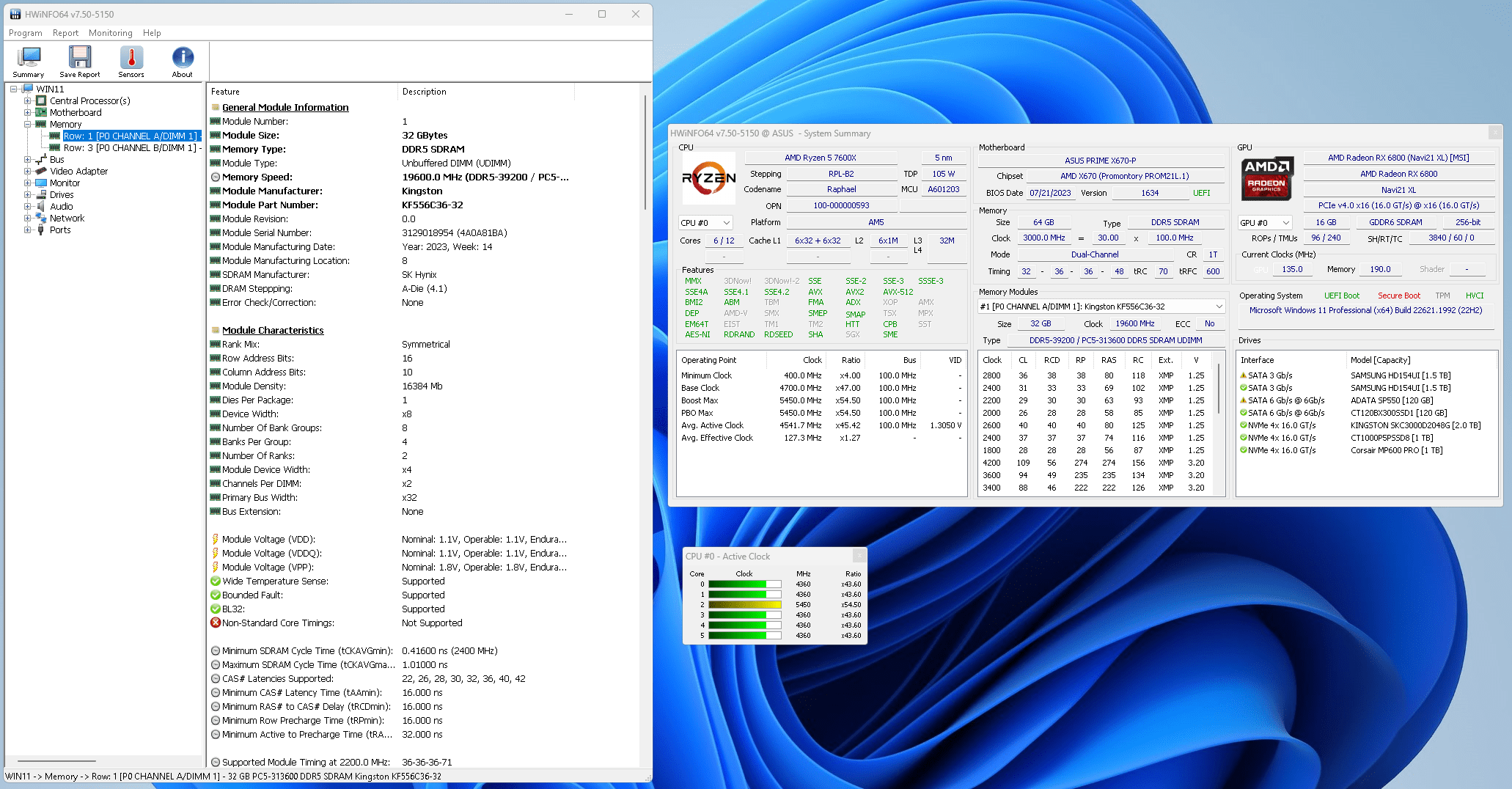Close the CPU #0 Active Clock window
This screenshot has height=789, width=1512.
tap(859, 556)
